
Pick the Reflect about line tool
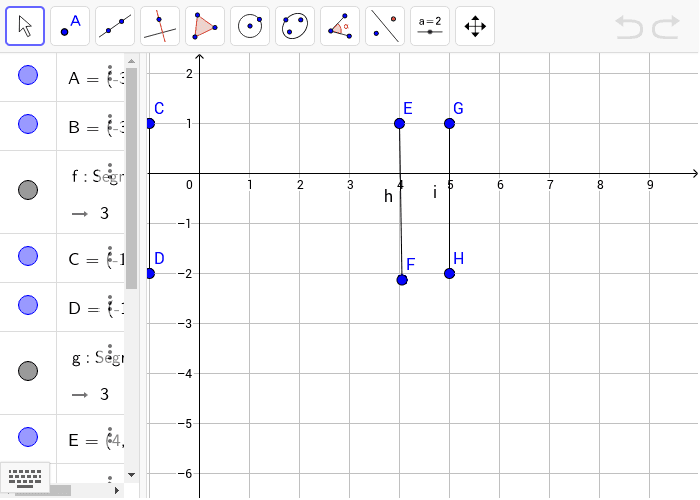click(385, 26)
